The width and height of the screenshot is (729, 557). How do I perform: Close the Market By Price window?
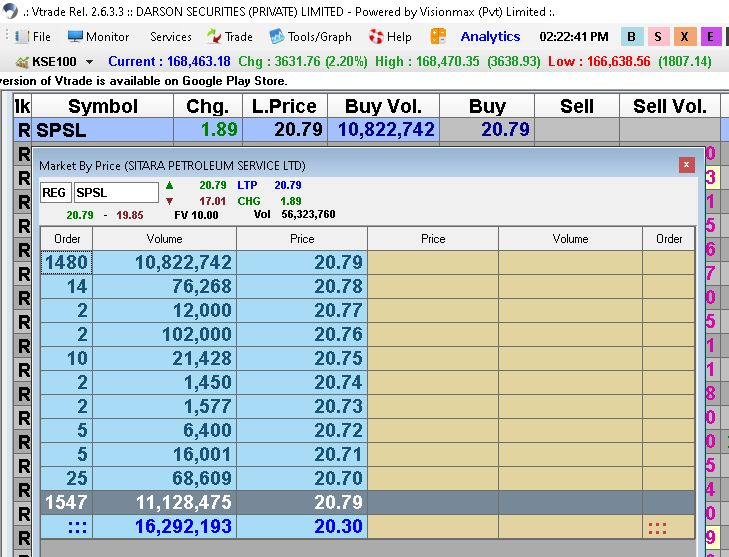tap(686, 165)
